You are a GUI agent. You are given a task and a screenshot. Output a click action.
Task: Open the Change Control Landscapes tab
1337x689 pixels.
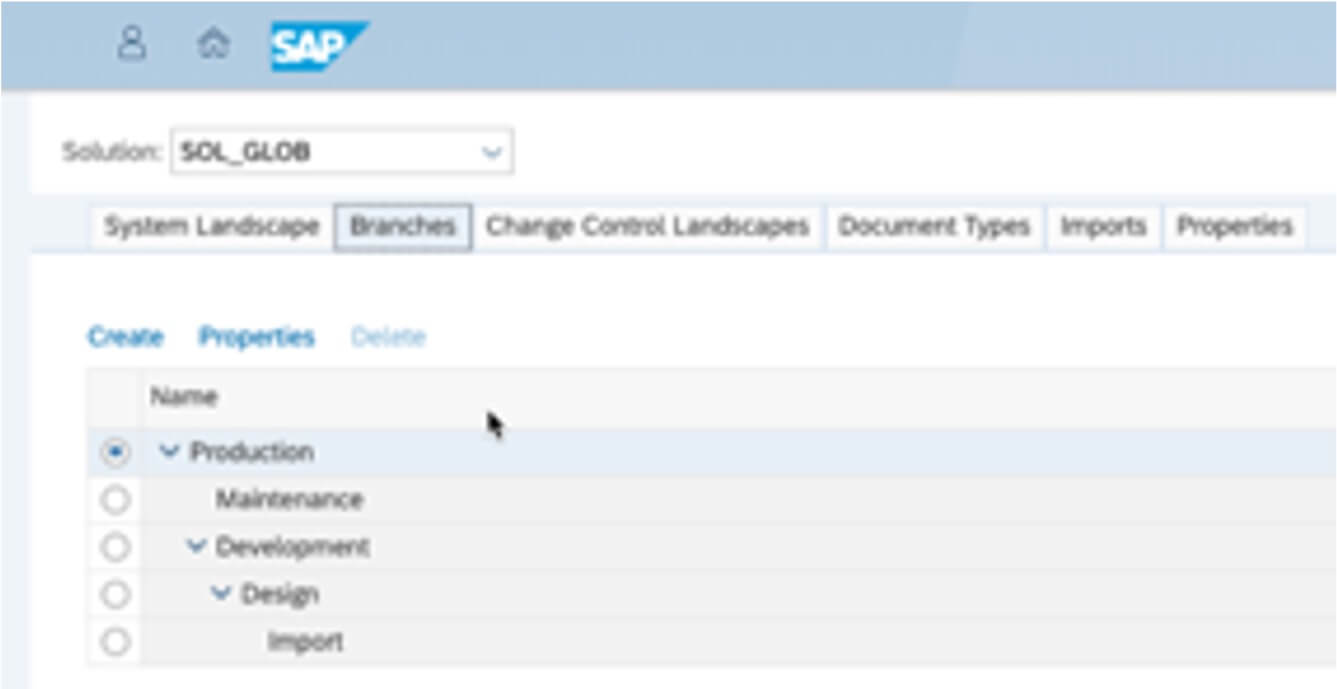[649, 226]
